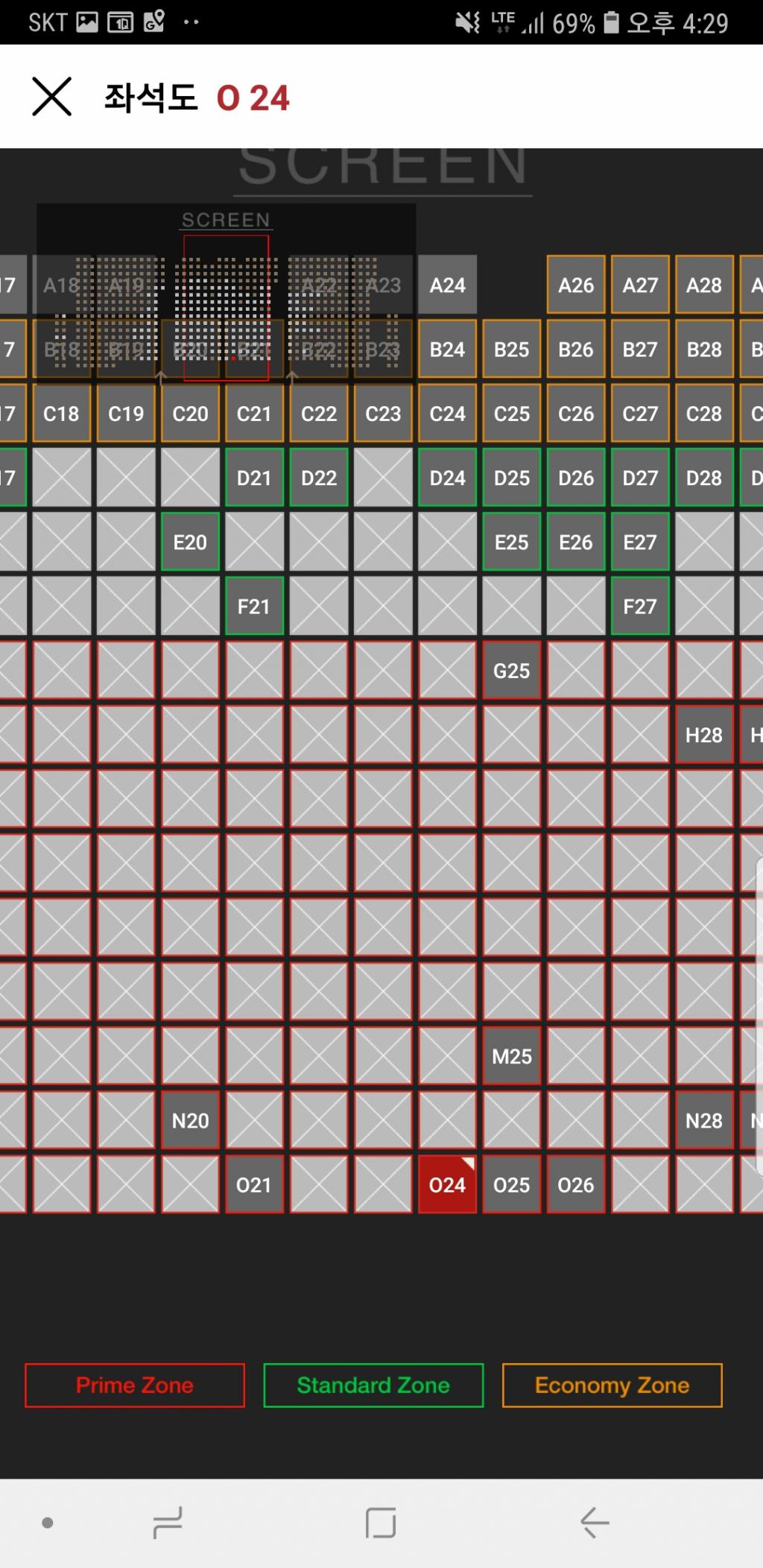This screenshot has width=763, height=1568.
Task: Select seat N28
Action: [x=704, y=1121]
